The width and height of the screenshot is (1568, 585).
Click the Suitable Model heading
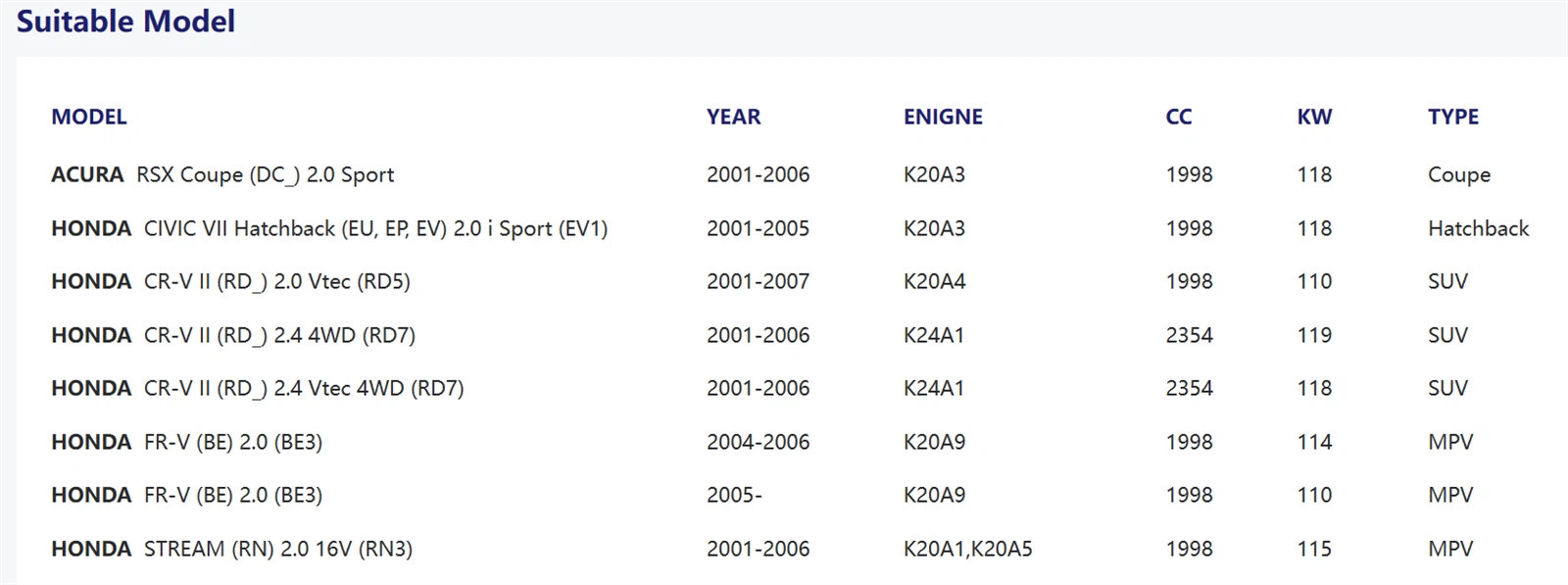(x=125, y=22)
